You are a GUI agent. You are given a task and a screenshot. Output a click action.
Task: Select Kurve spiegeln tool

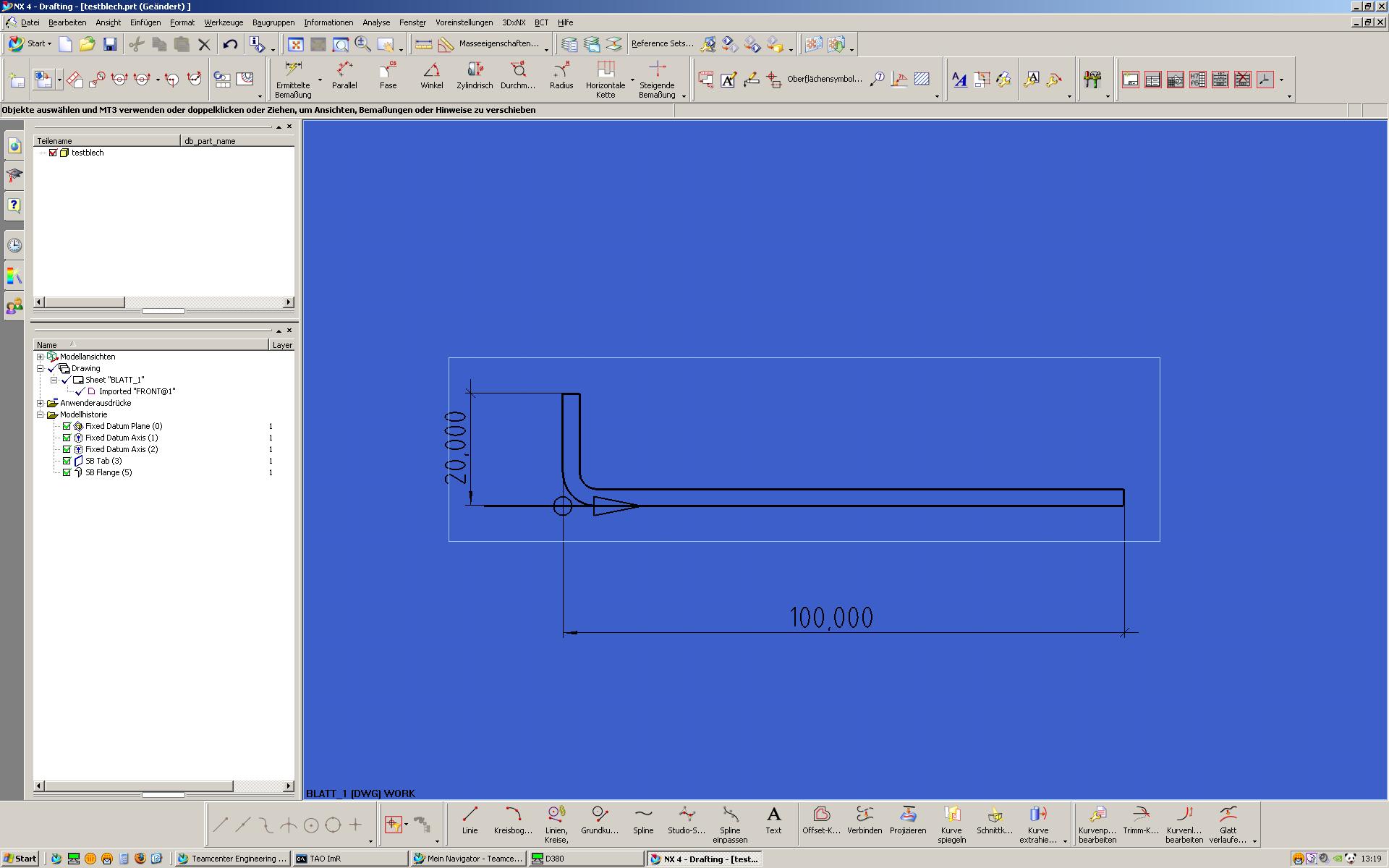[x=951, y=825]
